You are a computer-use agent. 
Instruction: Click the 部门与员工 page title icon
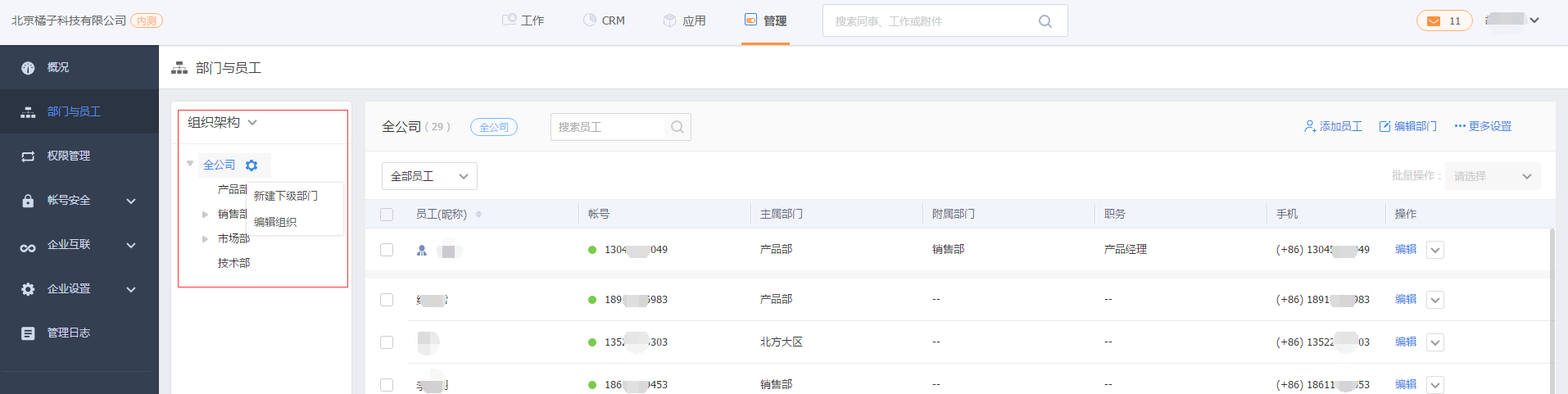pyautogui.click(x=179, y=68)
